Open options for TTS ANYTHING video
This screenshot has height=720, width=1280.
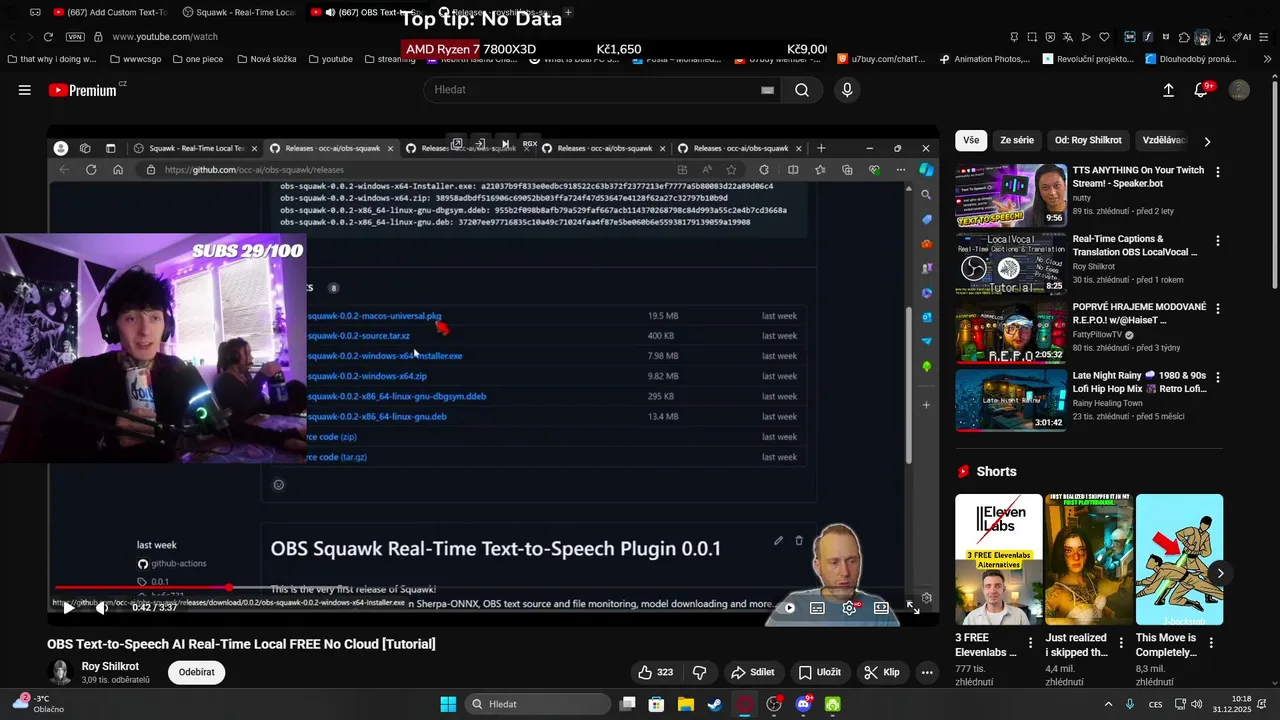click(x=1218, y=172)
